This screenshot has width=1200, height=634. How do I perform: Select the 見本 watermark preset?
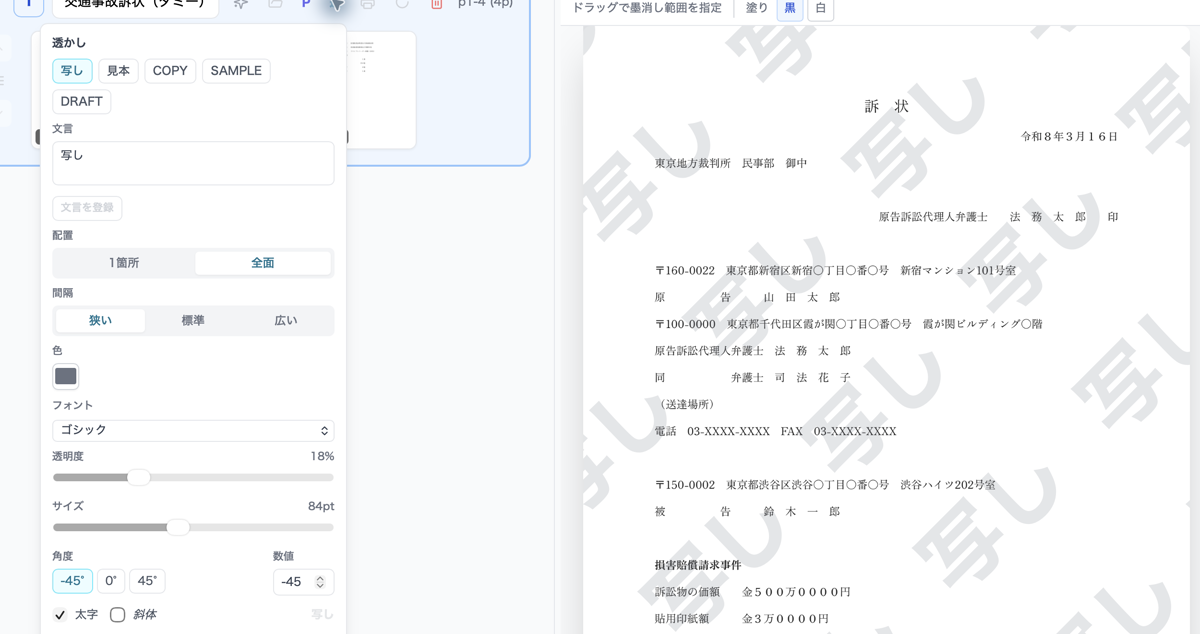point(118,71)
